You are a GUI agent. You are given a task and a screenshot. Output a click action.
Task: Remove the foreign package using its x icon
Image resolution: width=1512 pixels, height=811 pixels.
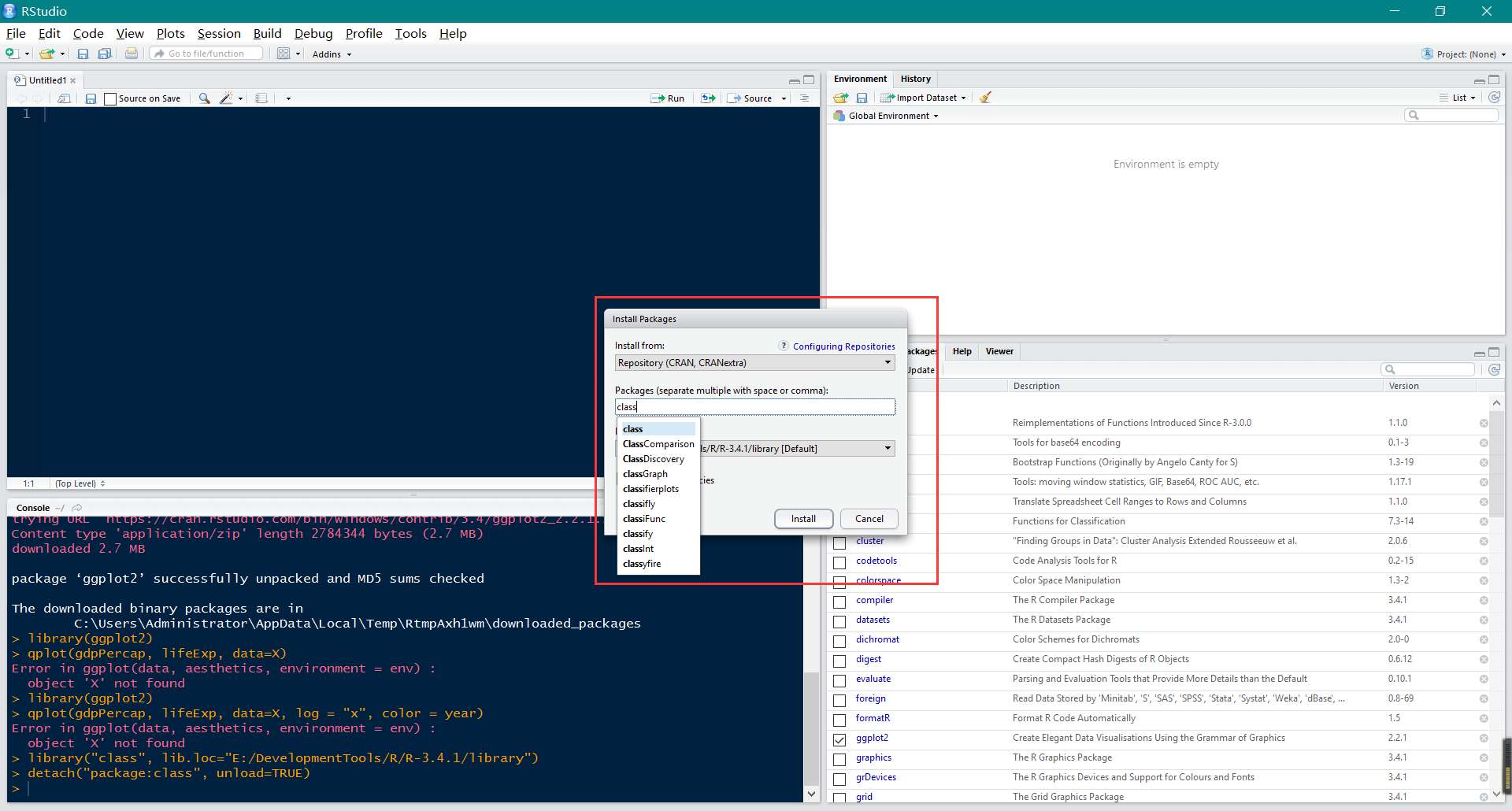[1484, 699]
